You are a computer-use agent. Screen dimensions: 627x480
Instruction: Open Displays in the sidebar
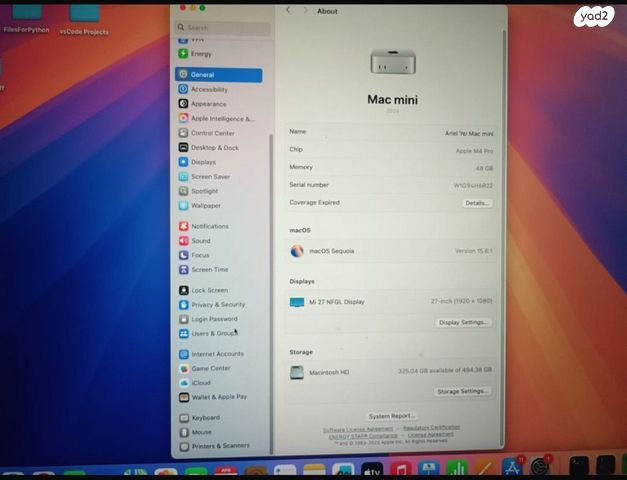198,162
